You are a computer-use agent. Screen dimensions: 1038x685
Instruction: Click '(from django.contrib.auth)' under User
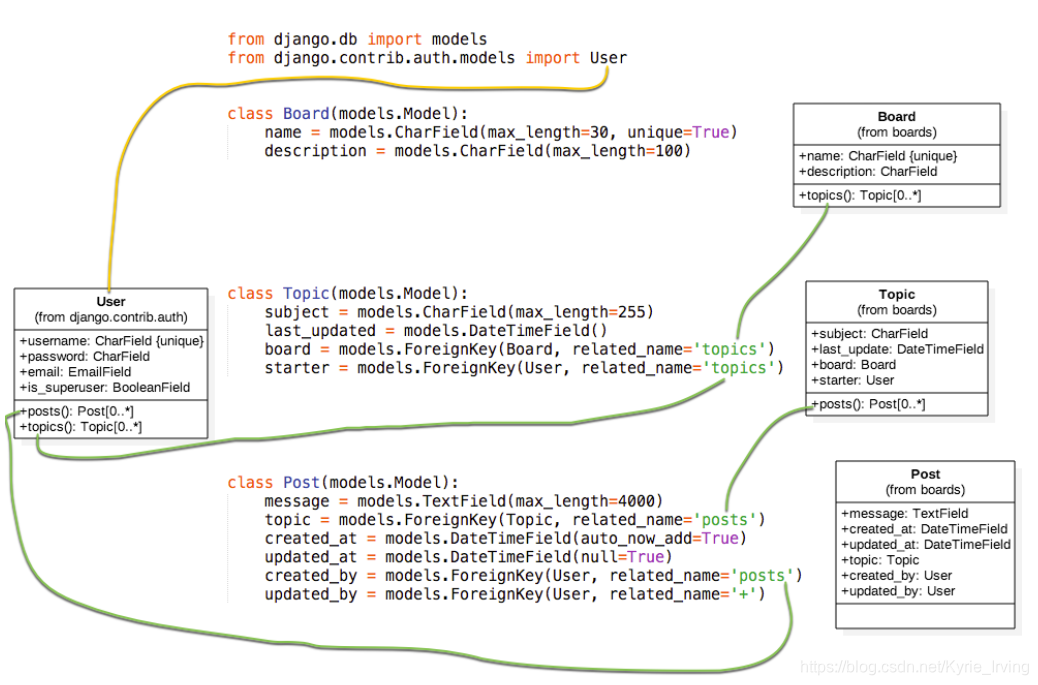[111, 317]
